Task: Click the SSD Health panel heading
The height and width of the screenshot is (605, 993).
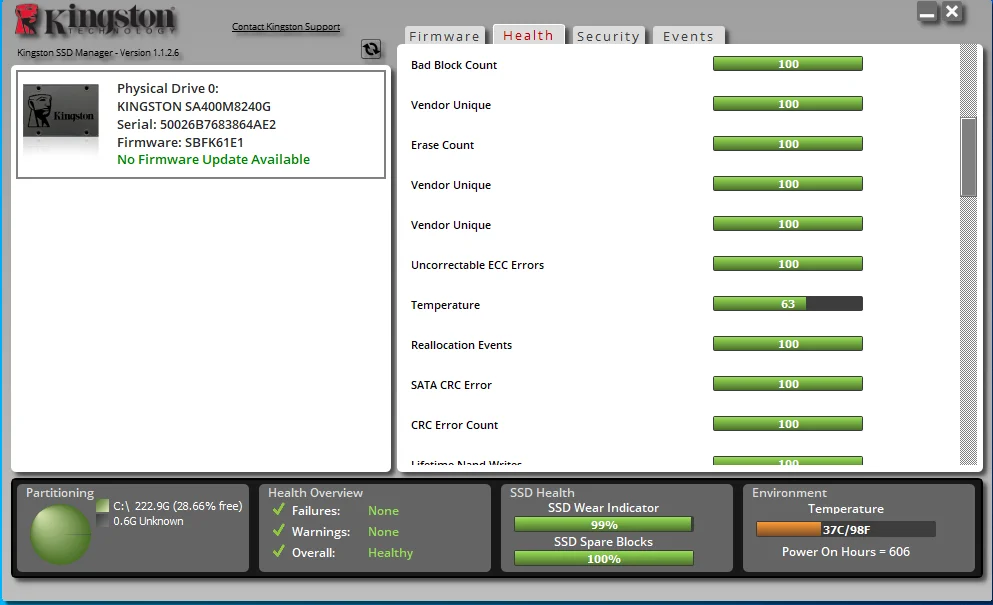Action: (542, 492)
